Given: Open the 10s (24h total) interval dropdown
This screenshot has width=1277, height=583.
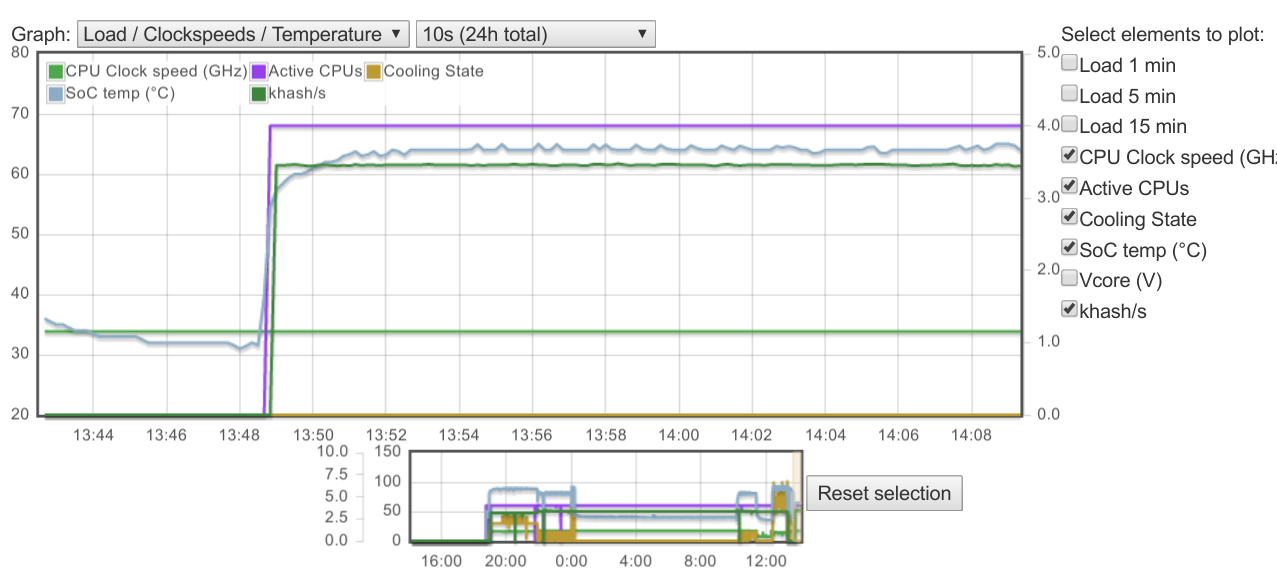Looking at the screenshot, I should 535,34.
